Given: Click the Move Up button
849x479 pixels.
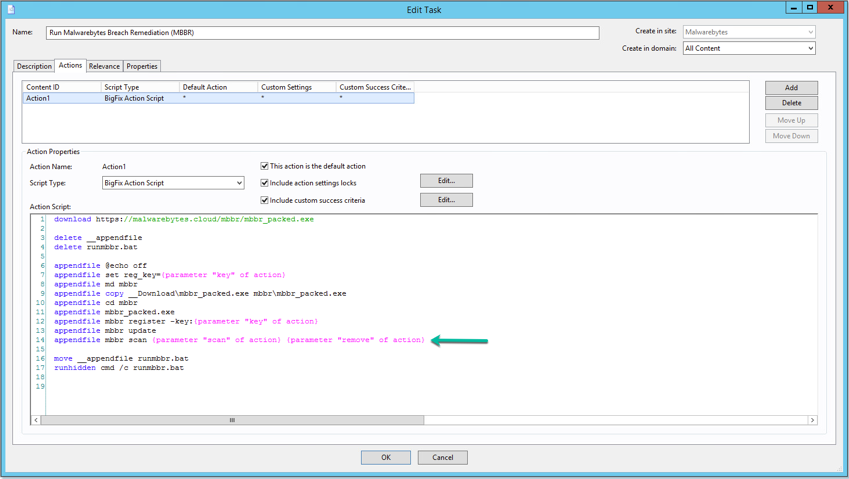Looking at the screenshot, I should pyautogui.click(x=791, y=120).
